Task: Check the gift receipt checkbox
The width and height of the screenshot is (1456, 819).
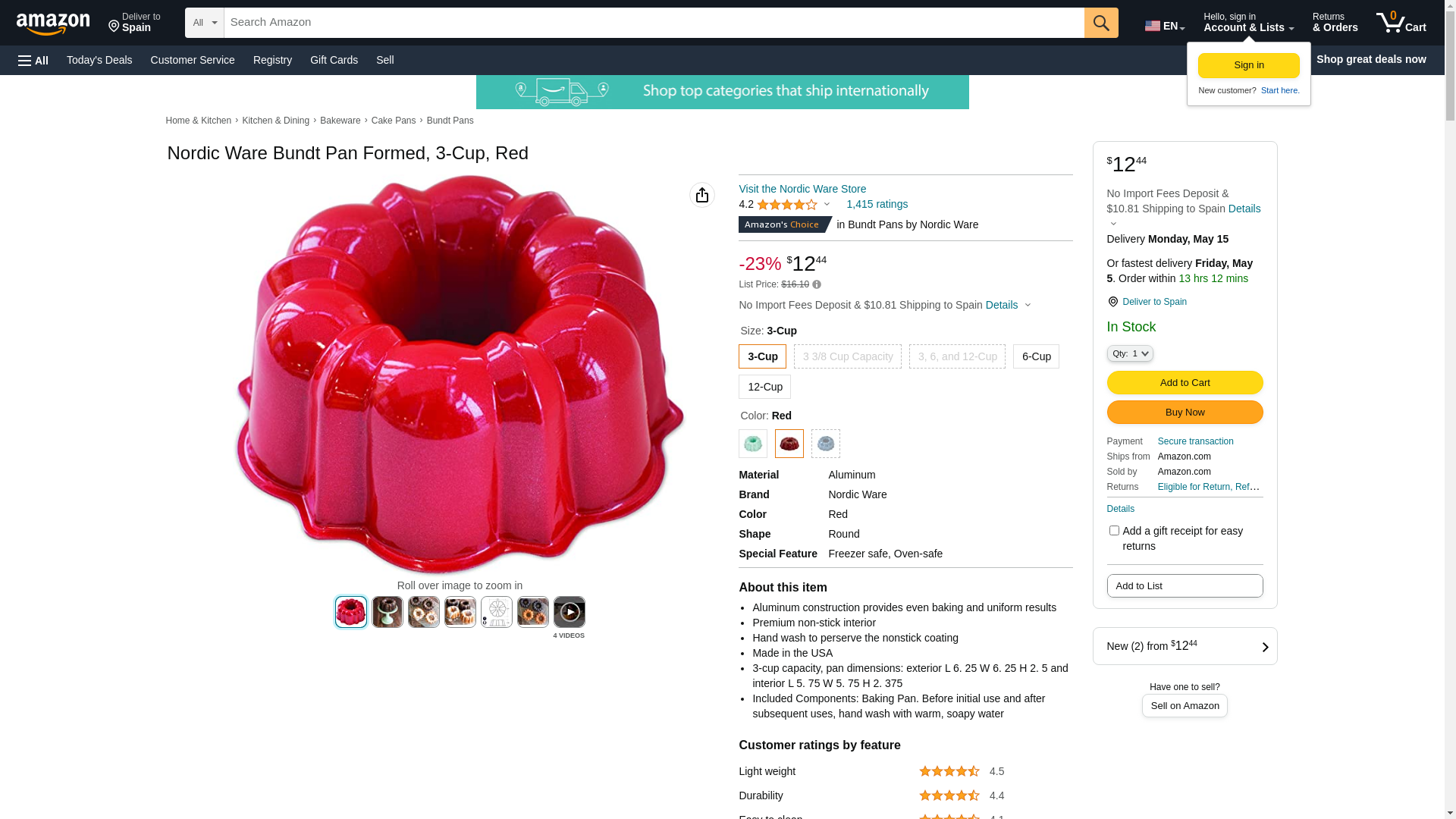Action: [1114, 531]
